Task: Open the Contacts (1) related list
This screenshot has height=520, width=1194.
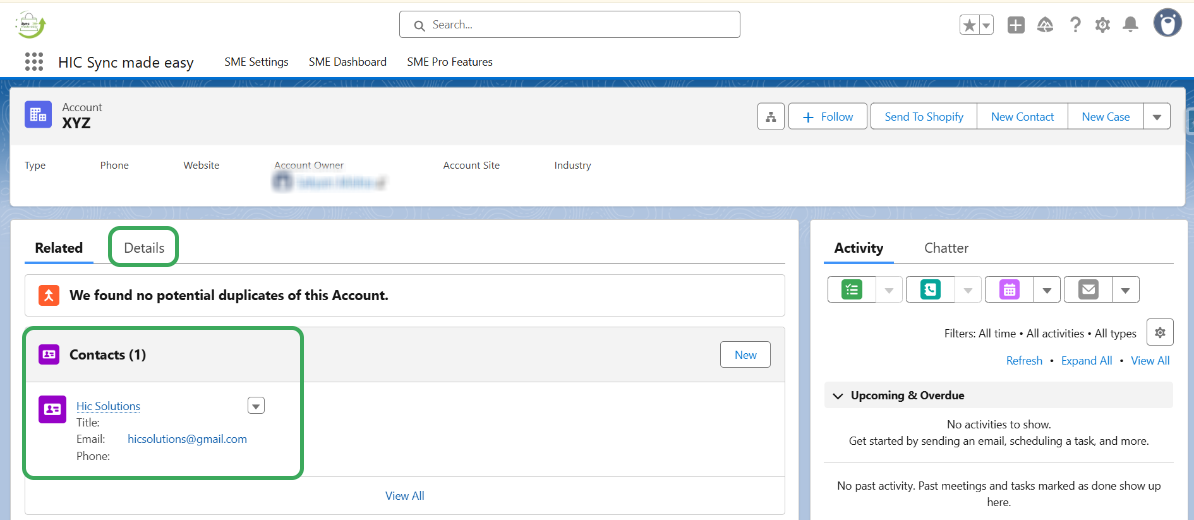Action: (x=107, y=355)
